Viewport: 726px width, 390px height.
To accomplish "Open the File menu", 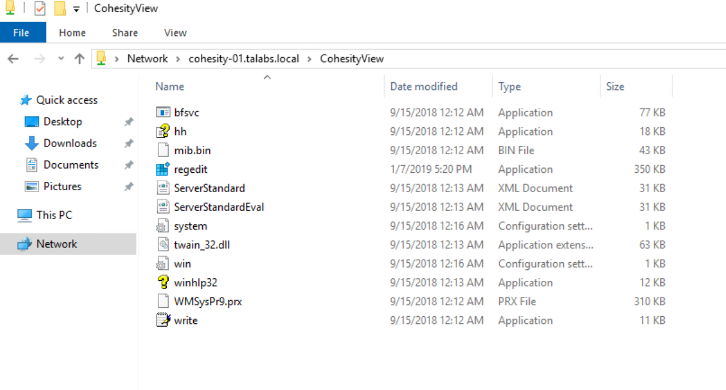I will (23, 33).
